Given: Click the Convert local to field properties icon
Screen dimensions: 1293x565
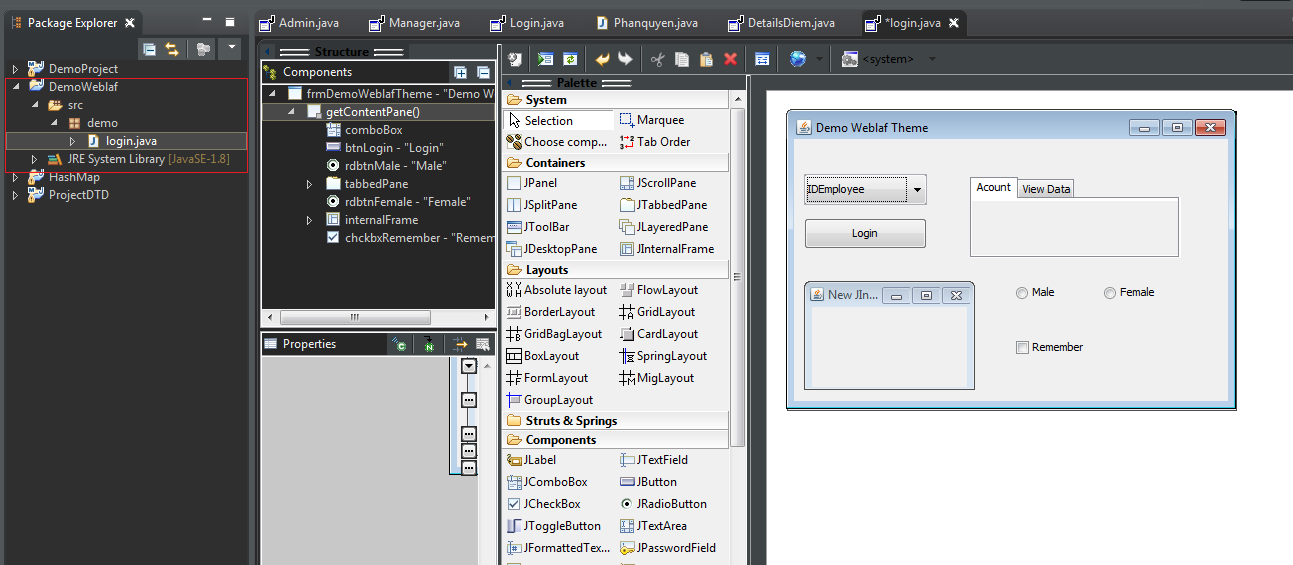Looking at the screenshot, I should point(400,344).
